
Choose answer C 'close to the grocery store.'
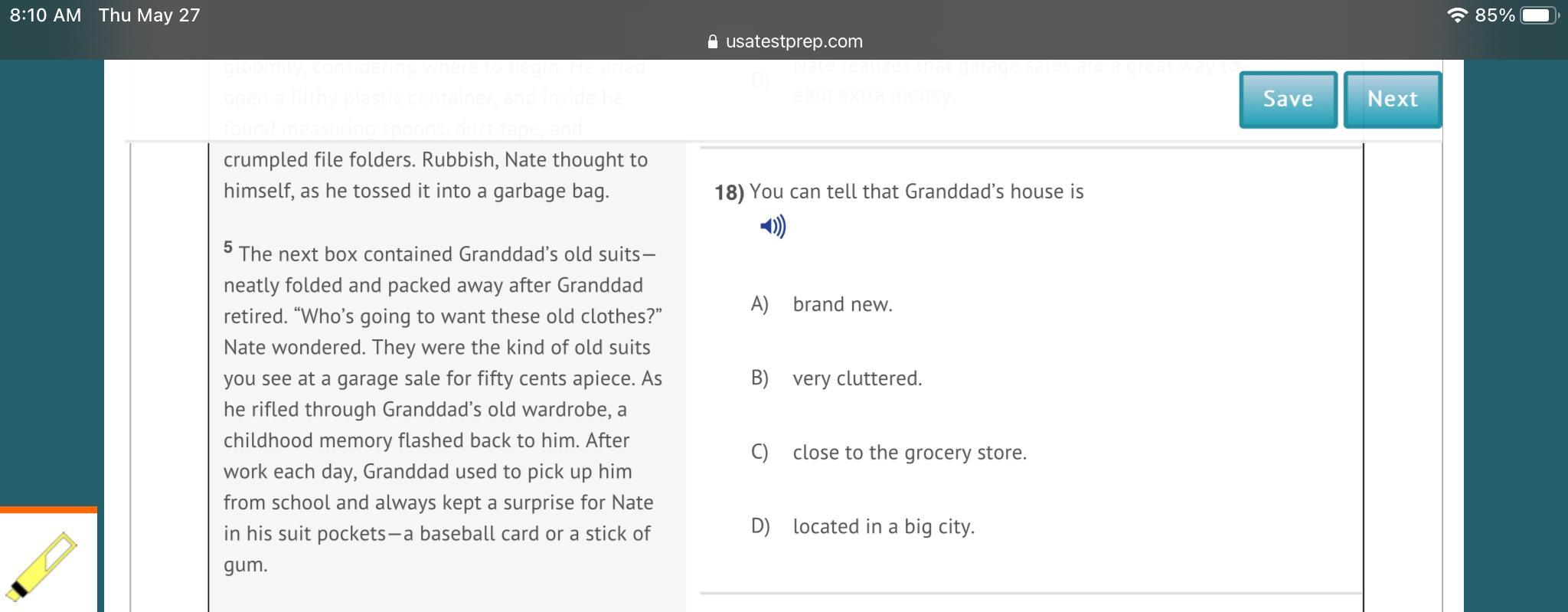tap(909, 453)
